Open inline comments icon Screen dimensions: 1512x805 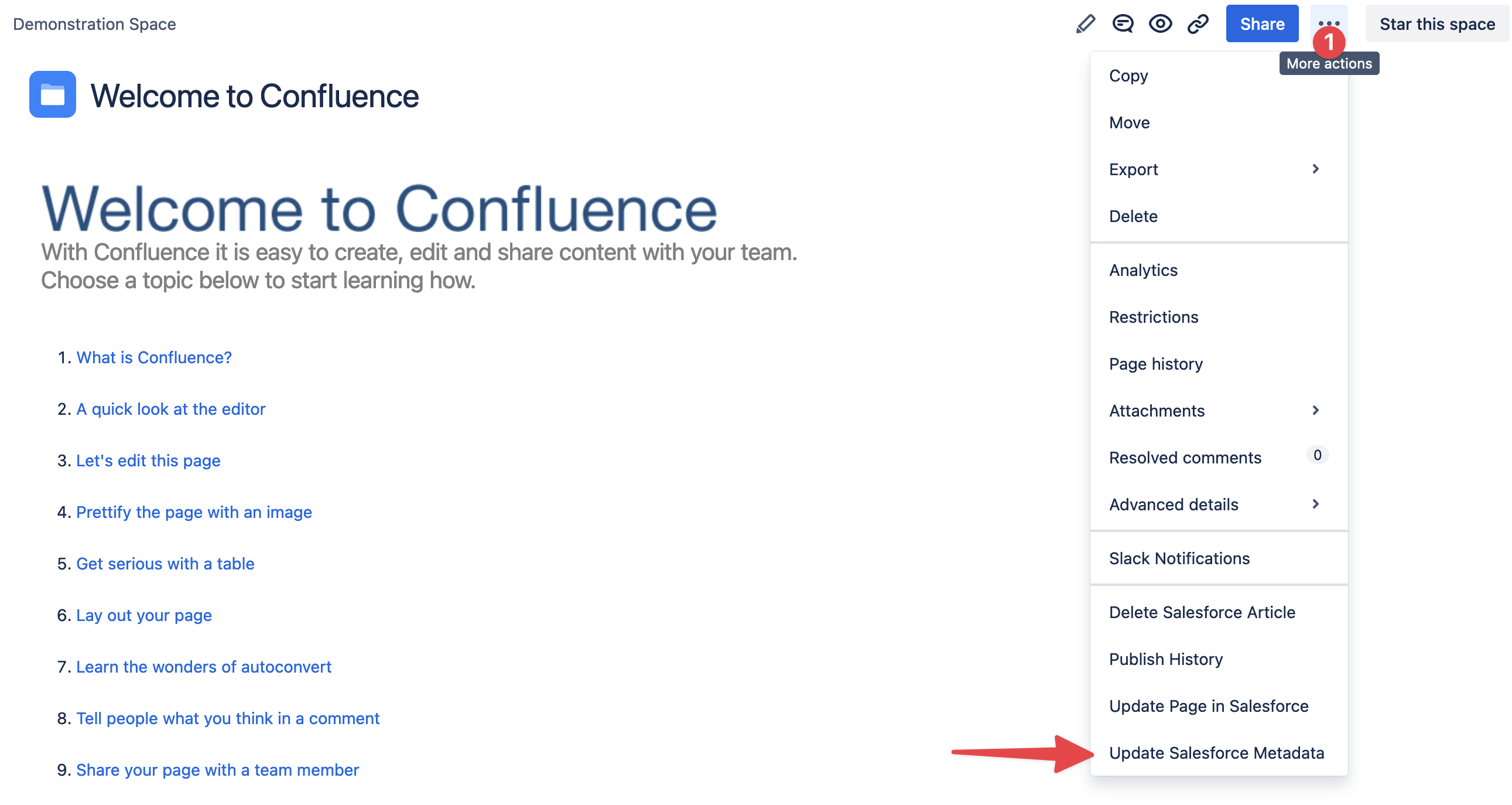pyautogui.click(x=1122, y=24)
